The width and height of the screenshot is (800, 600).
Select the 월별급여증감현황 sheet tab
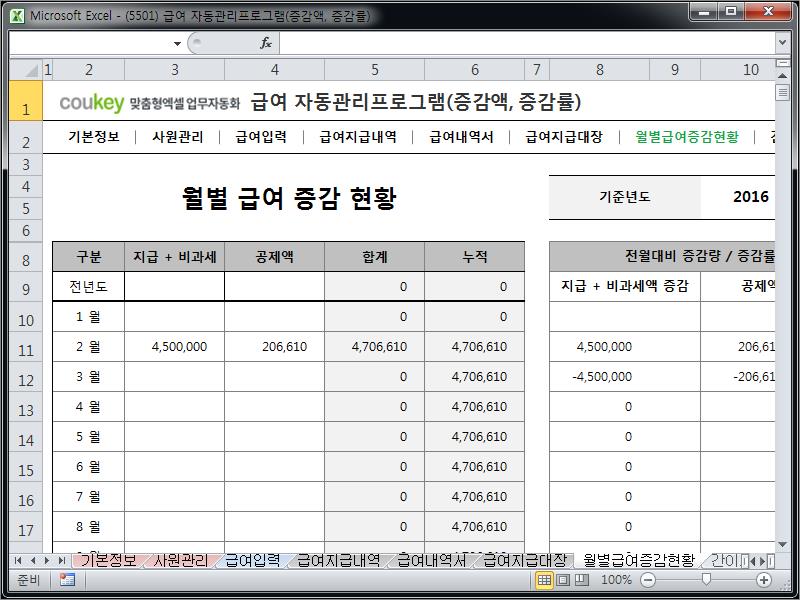(639, 561)
